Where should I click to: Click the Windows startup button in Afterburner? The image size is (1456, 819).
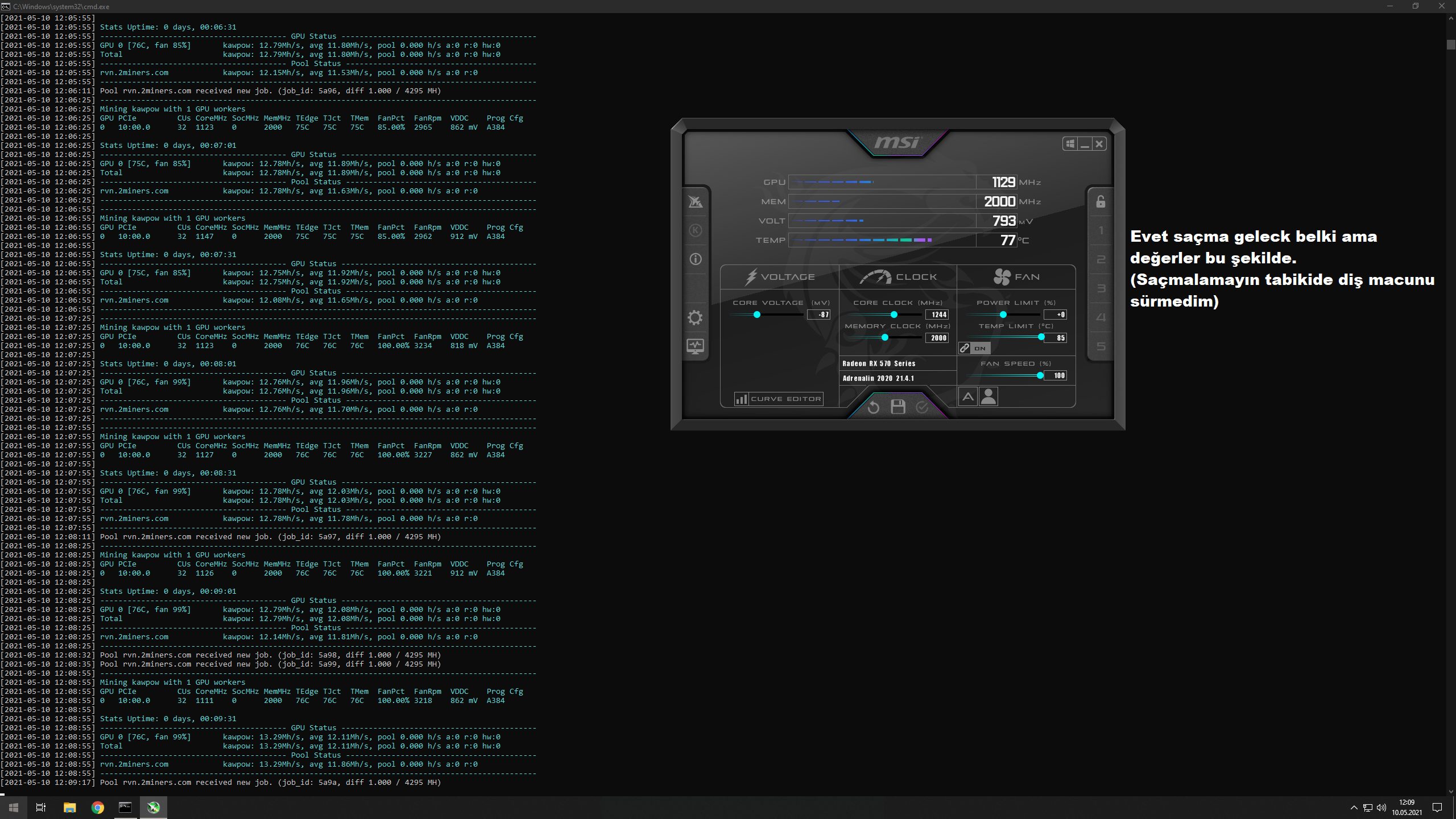(1070, 144)
